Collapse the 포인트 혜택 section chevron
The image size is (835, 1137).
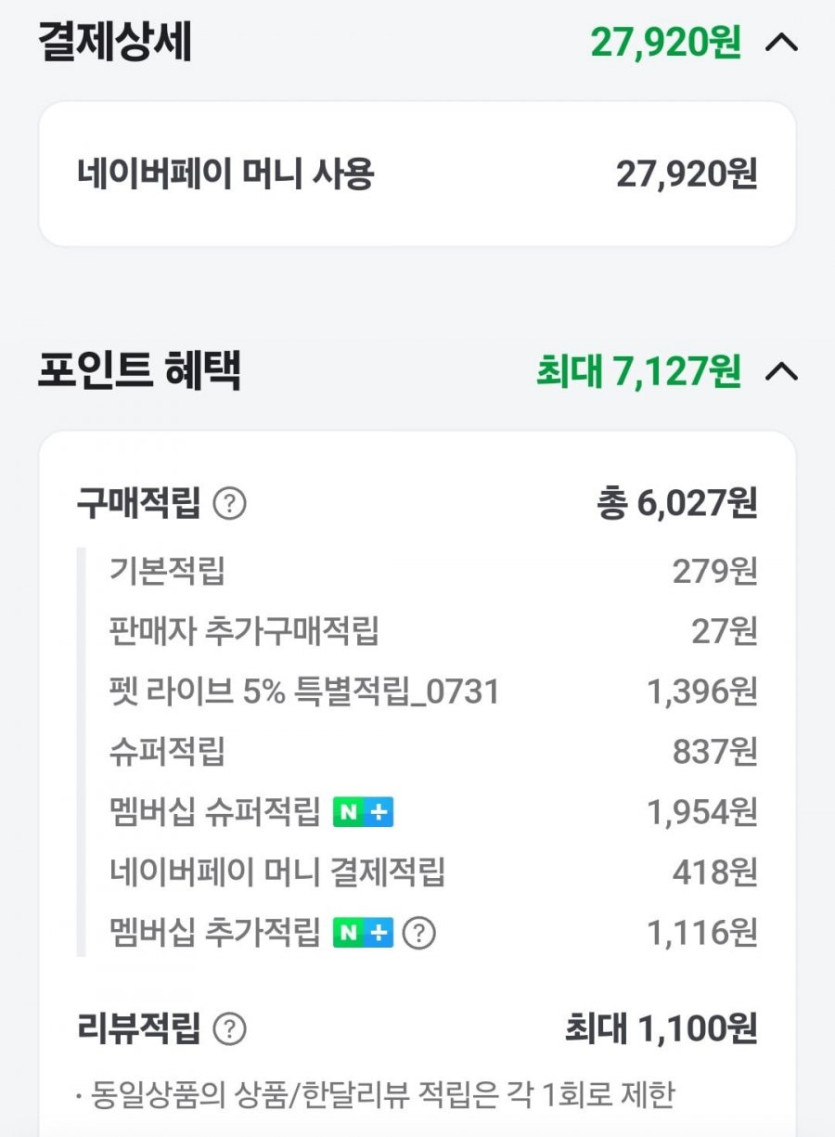(781, 372)
